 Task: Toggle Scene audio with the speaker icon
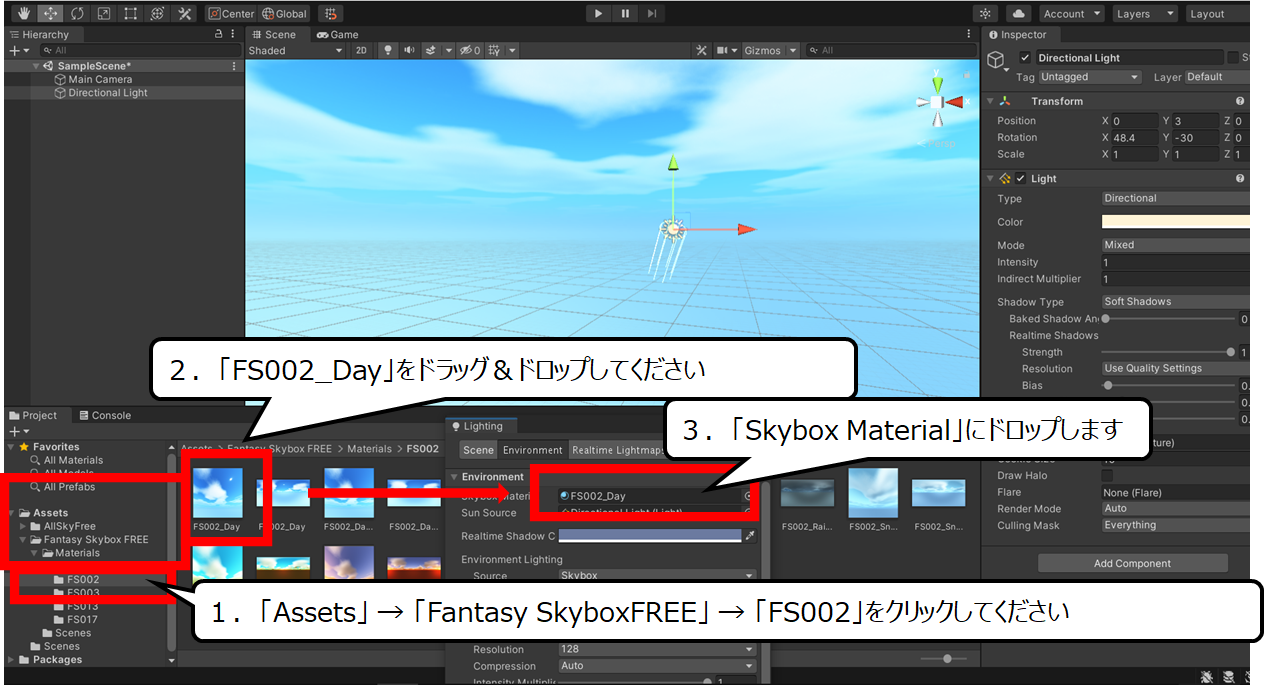tap(409, 50)
